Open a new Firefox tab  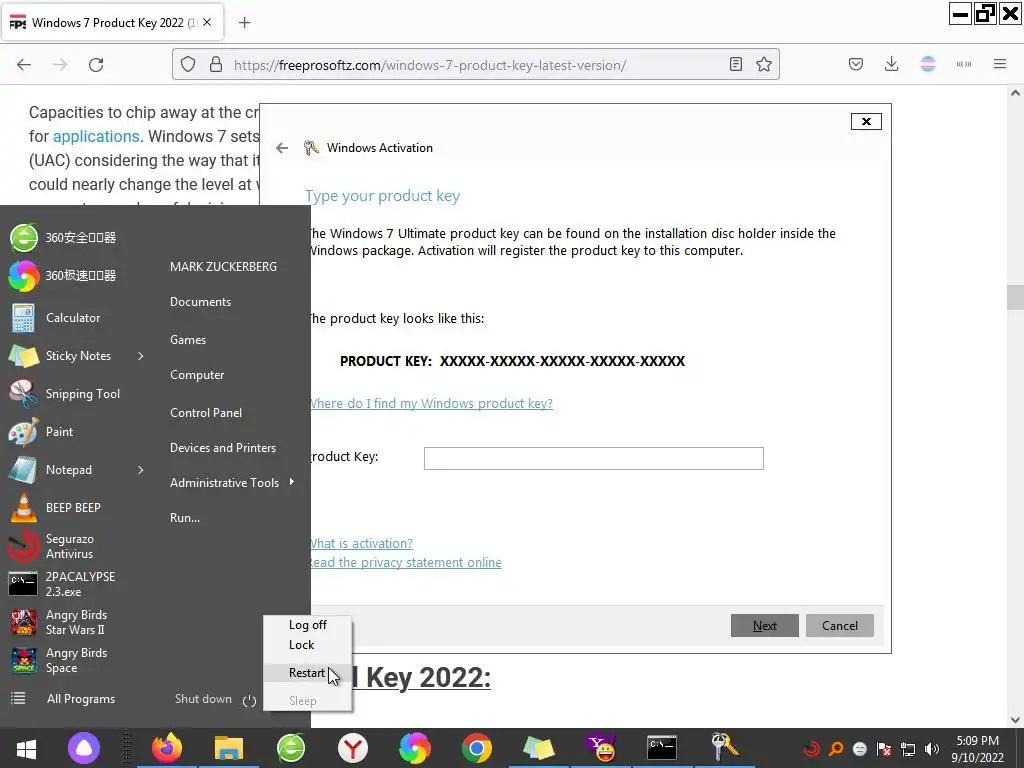click(244, 23)
